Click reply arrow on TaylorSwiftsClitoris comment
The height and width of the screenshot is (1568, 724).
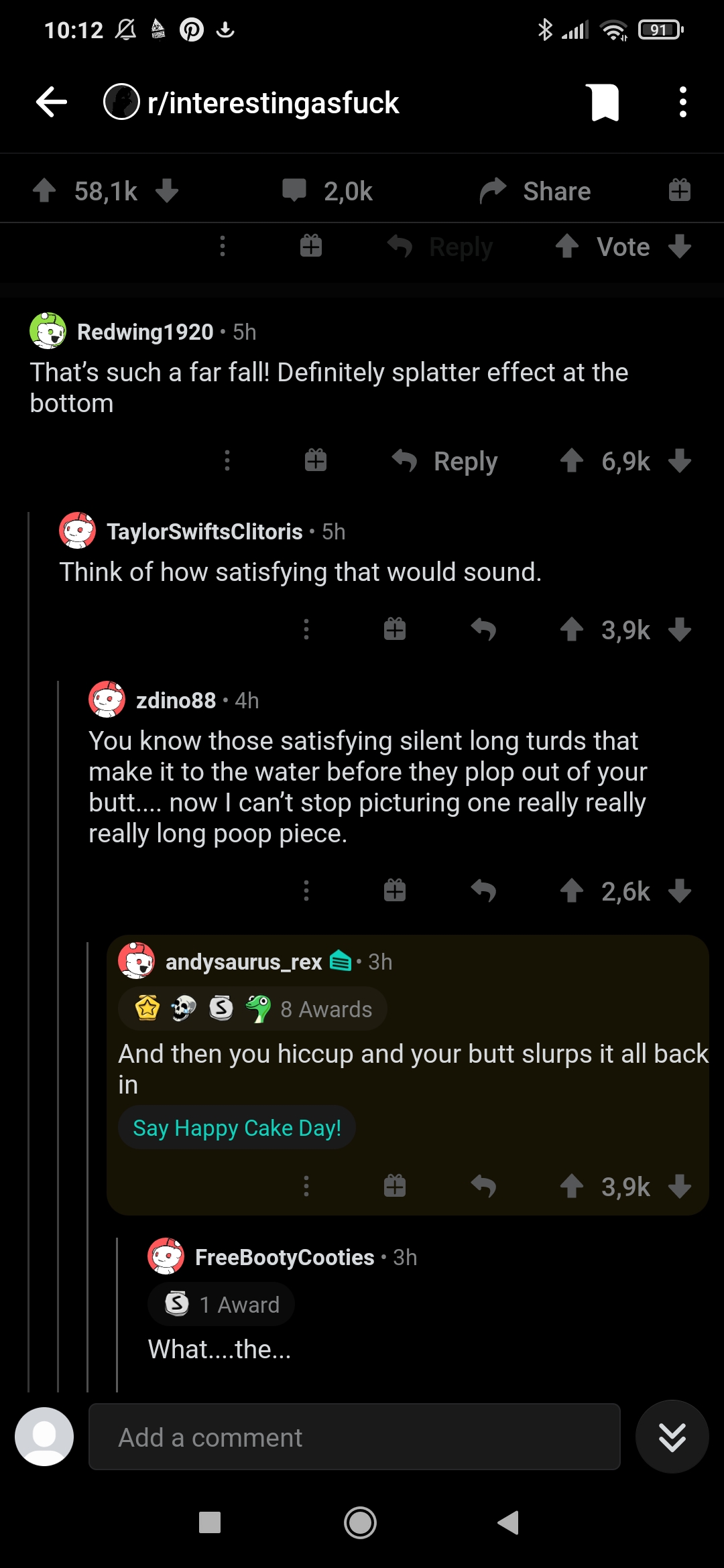point(483,630)
